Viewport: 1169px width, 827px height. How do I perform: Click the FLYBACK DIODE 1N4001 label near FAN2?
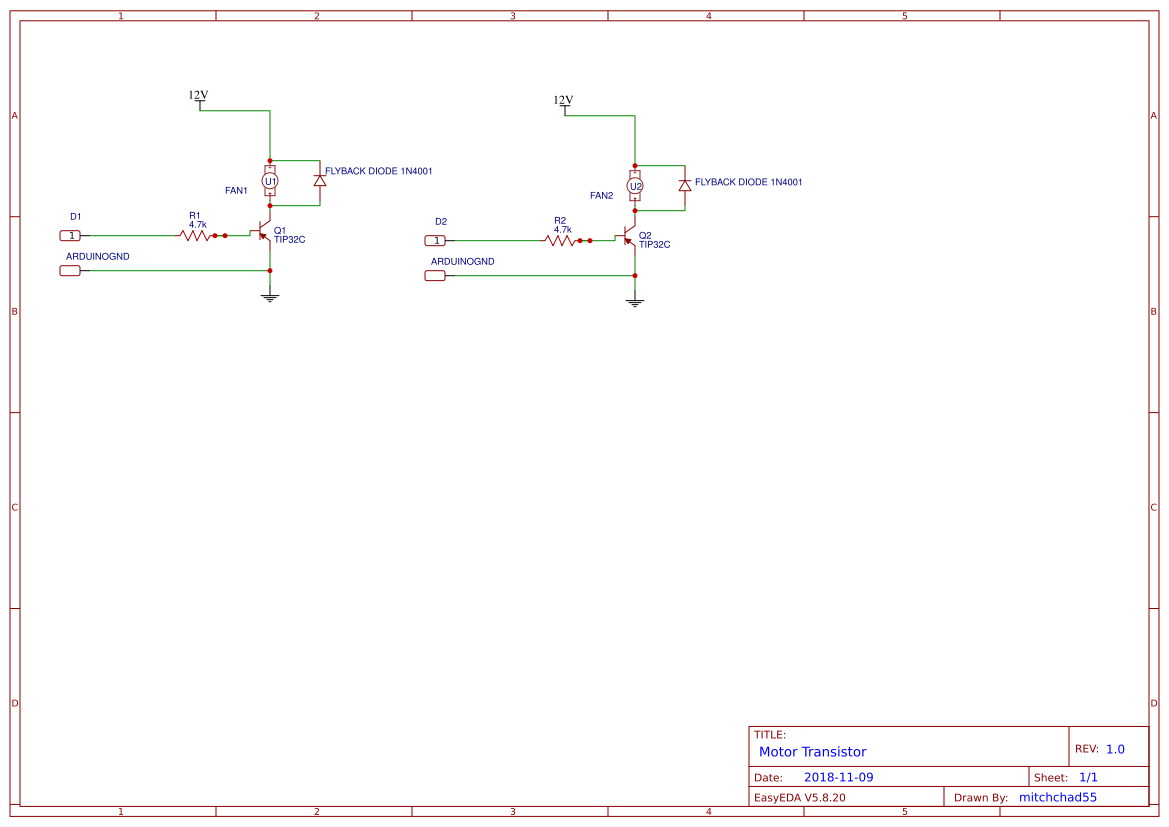(750, 182)
